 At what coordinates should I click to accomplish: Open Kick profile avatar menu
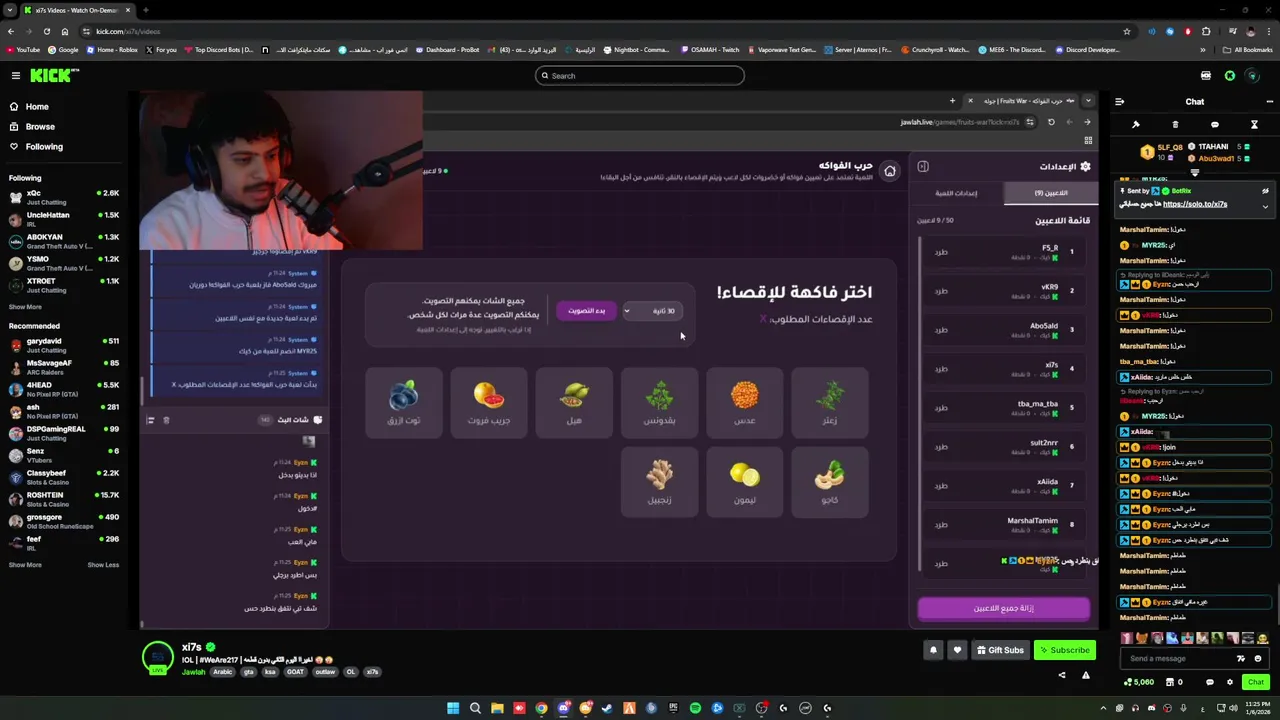pyautogui.click(x=1252, y=75)
